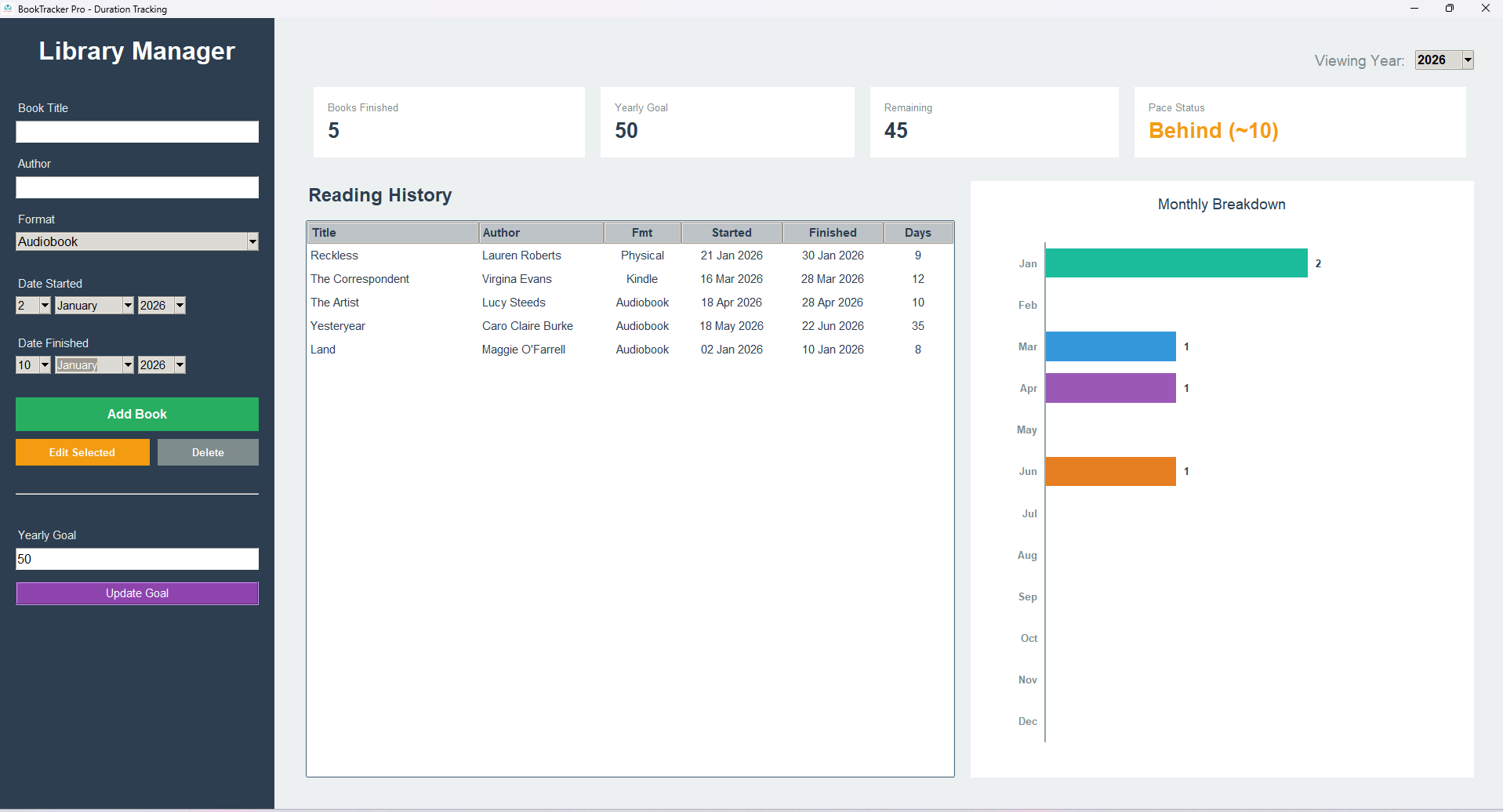This screenshot has height=812, width=1503.
Task: Click the Started column header
Action: coord(732,233)
